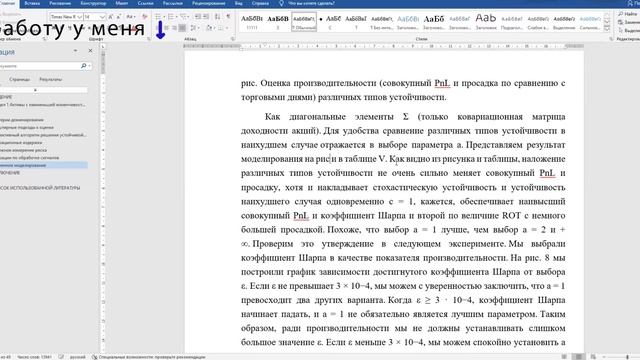The image size is (640, 360).
Task: Toggle paragraph marks display (¶)
Action: (x=228, y=17)
